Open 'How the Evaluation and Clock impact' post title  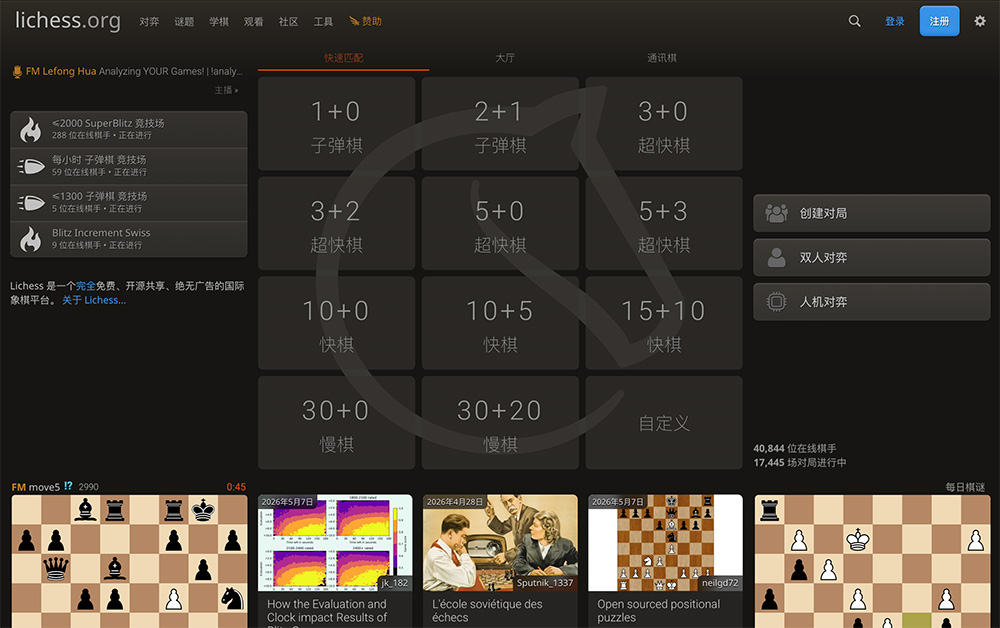coord(327,611)
